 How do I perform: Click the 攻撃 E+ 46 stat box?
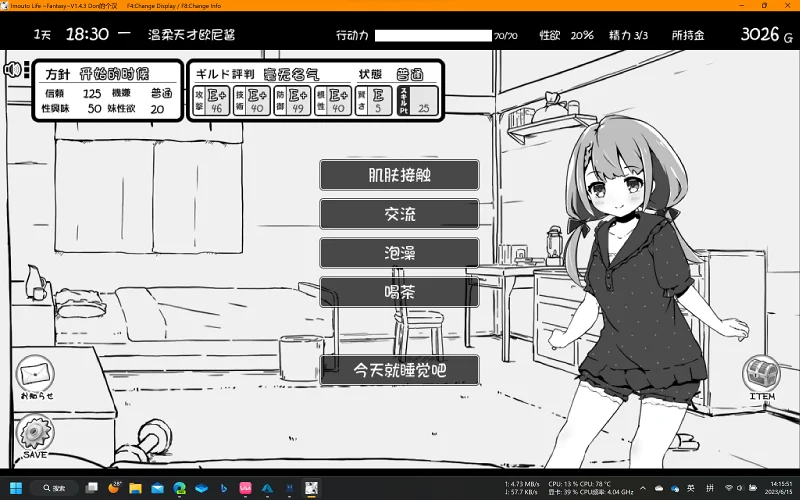click(211, 101)
